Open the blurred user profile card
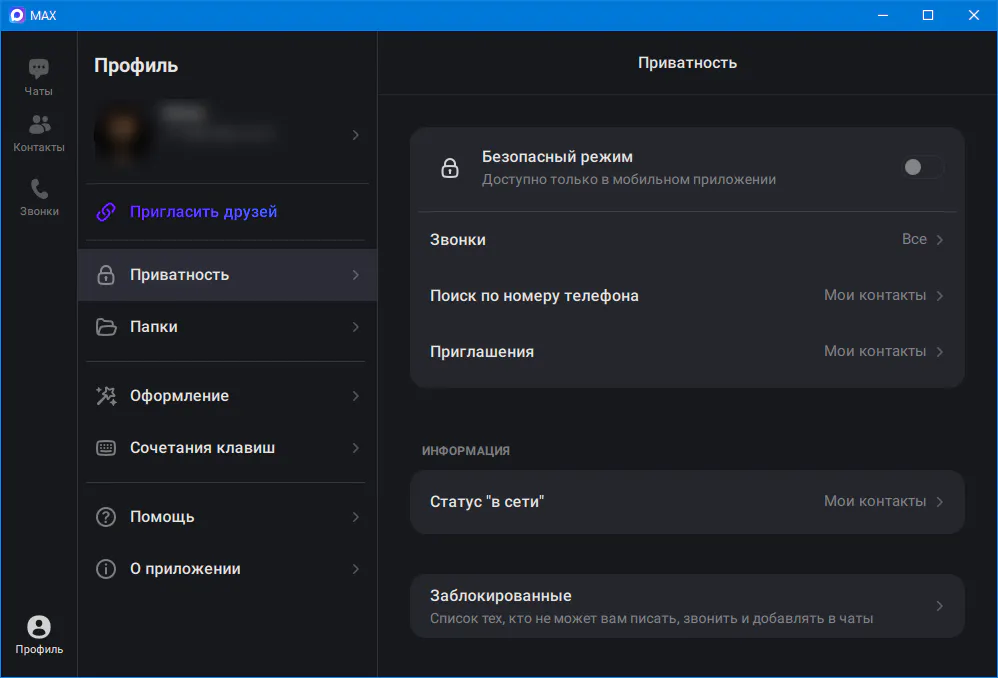The height and width of the screenshot is (678, 998). coord(228,135)
